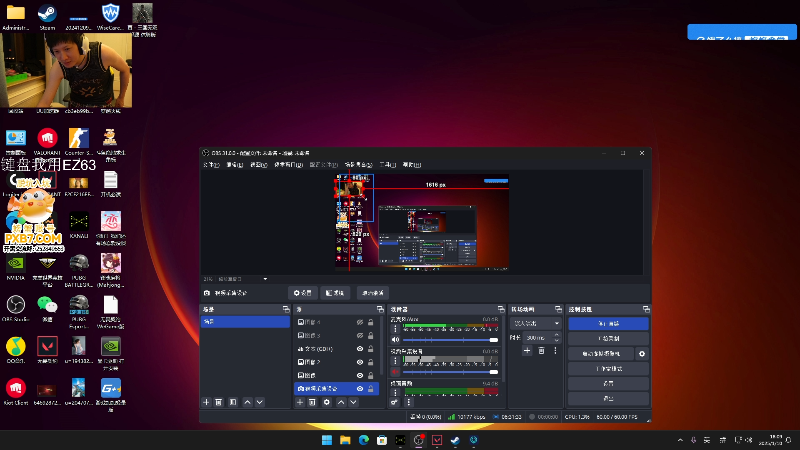
Task: Show the hidden 图像 3 source
Action: click(x=360, y=336)
